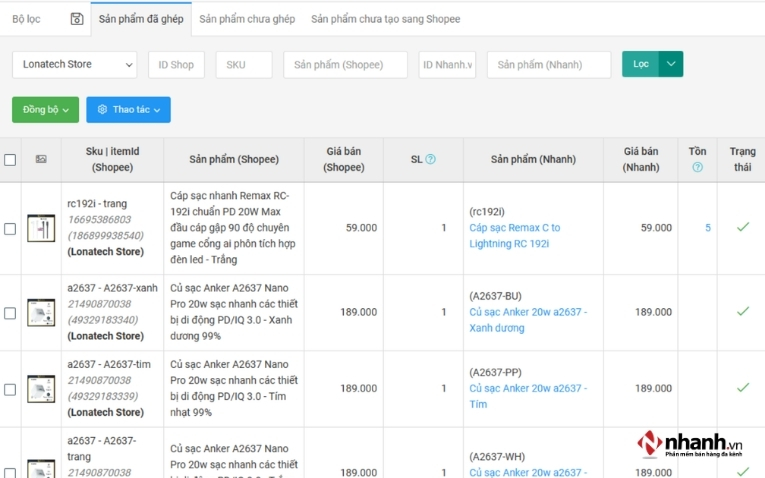The image size is (765, 478).
Task: Click item ID 16695386803
Action: pos(99,219)
